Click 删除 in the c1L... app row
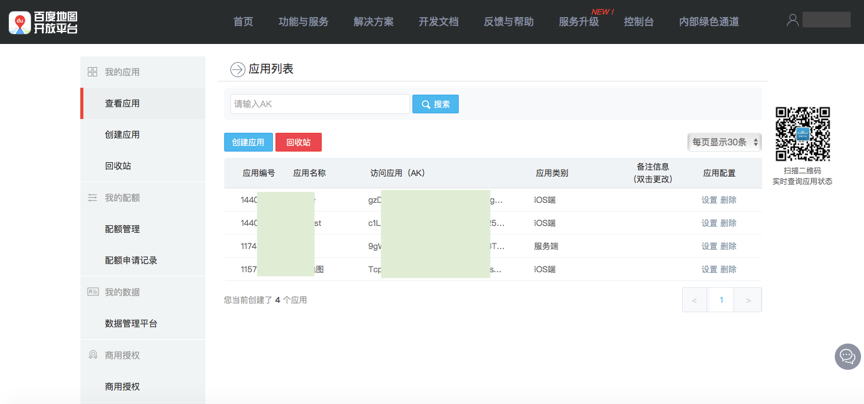This screenshot has width=864, height=404. point(728,223)
